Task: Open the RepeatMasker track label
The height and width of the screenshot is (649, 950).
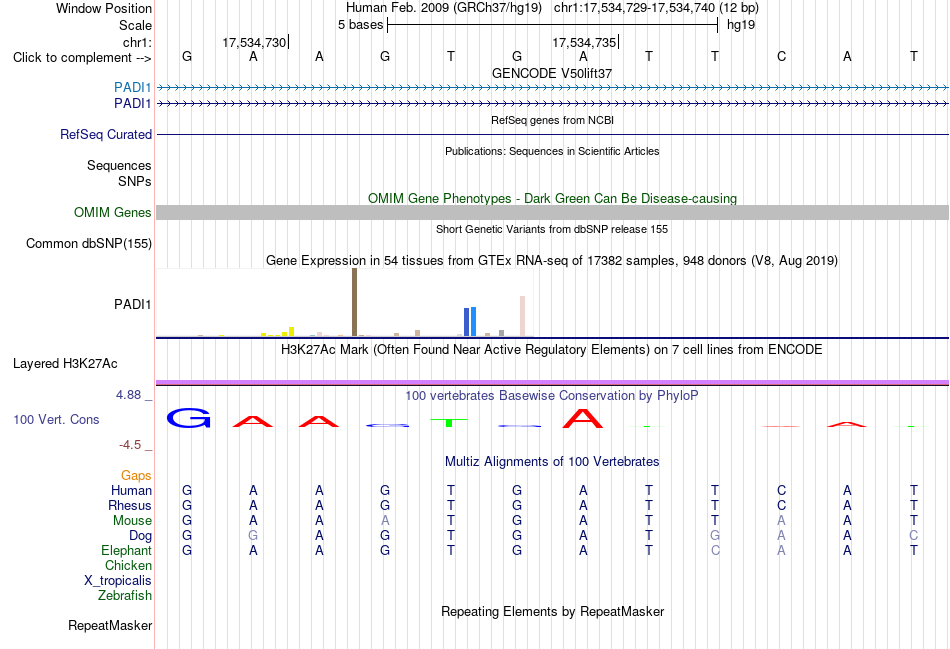Action: coord(110,625)
